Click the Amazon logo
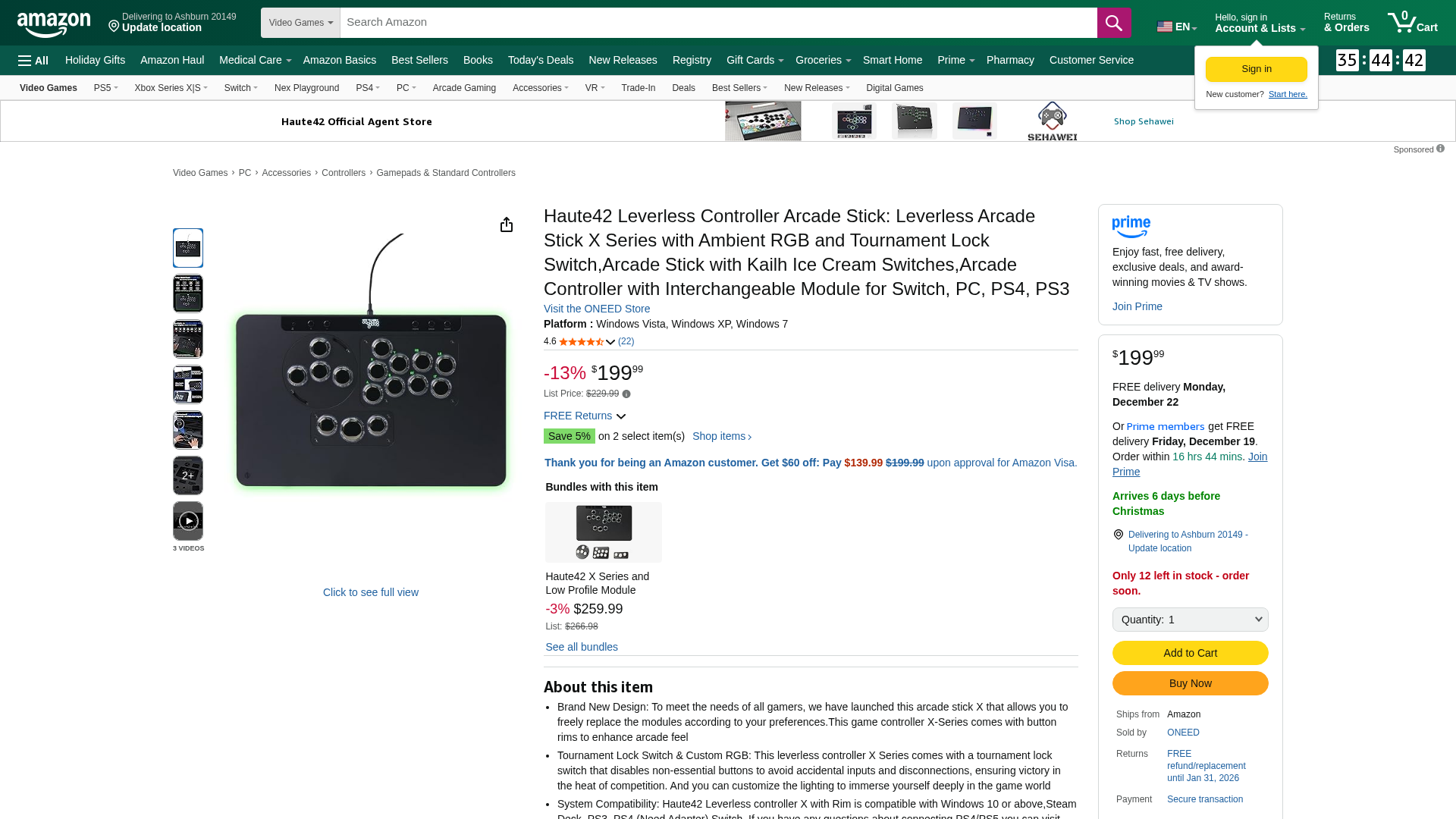This screenshot has width=1456, height=819. (x=54, y=24)
